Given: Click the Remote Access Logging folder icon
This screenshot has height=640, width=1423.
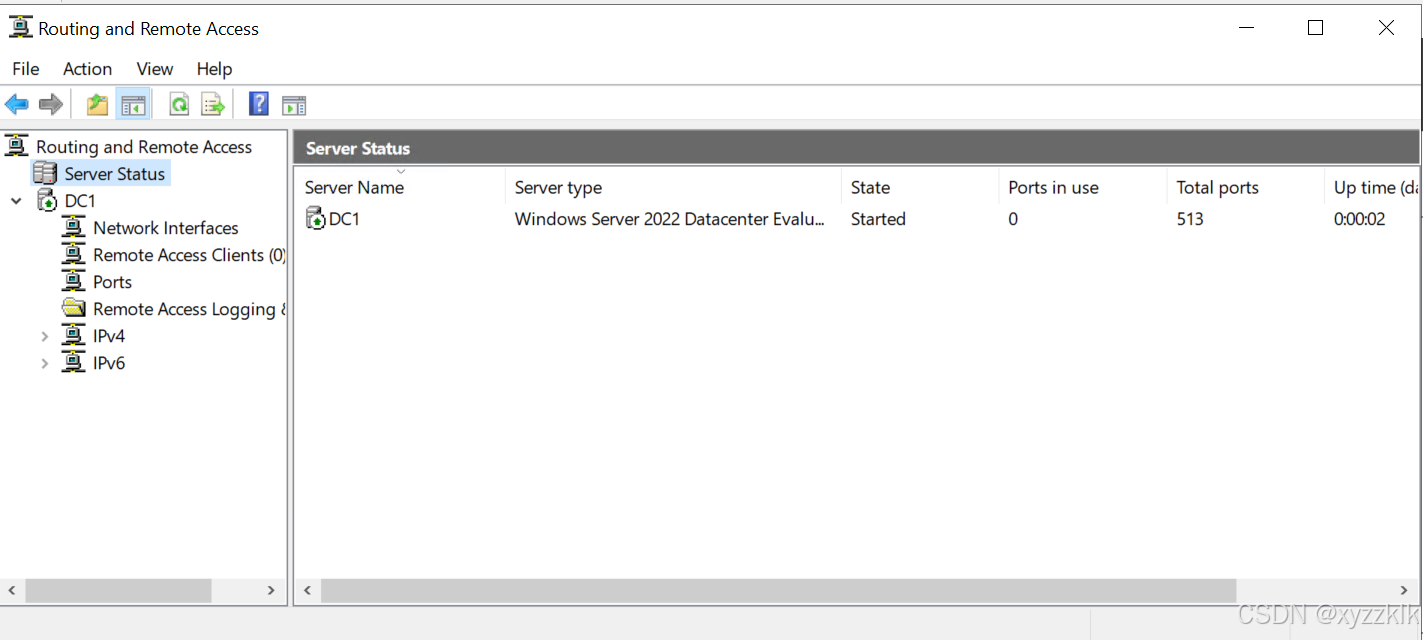Looking at the screenshot, I should [73, 308].
